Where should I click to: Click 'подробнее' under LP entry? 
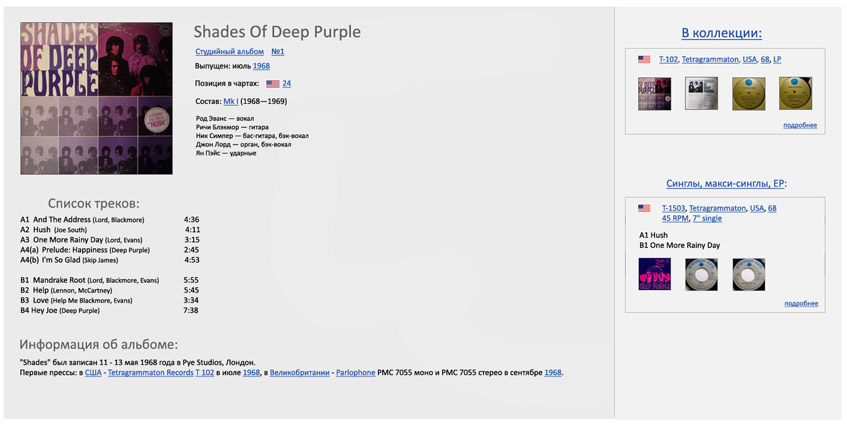(x=800, y=125)
